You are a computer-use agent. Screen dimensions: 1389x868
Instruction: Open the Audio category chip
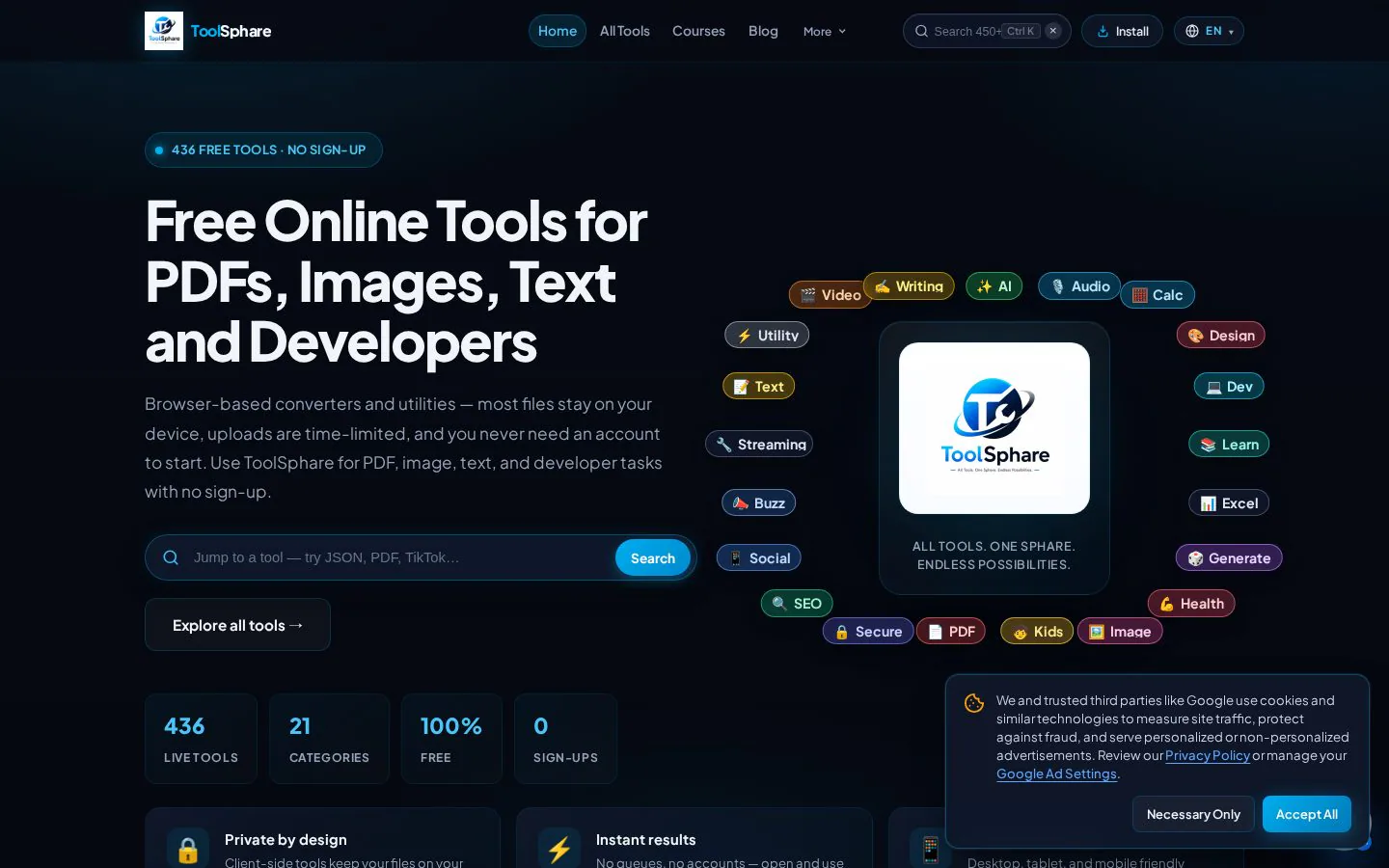point(1079,286)
